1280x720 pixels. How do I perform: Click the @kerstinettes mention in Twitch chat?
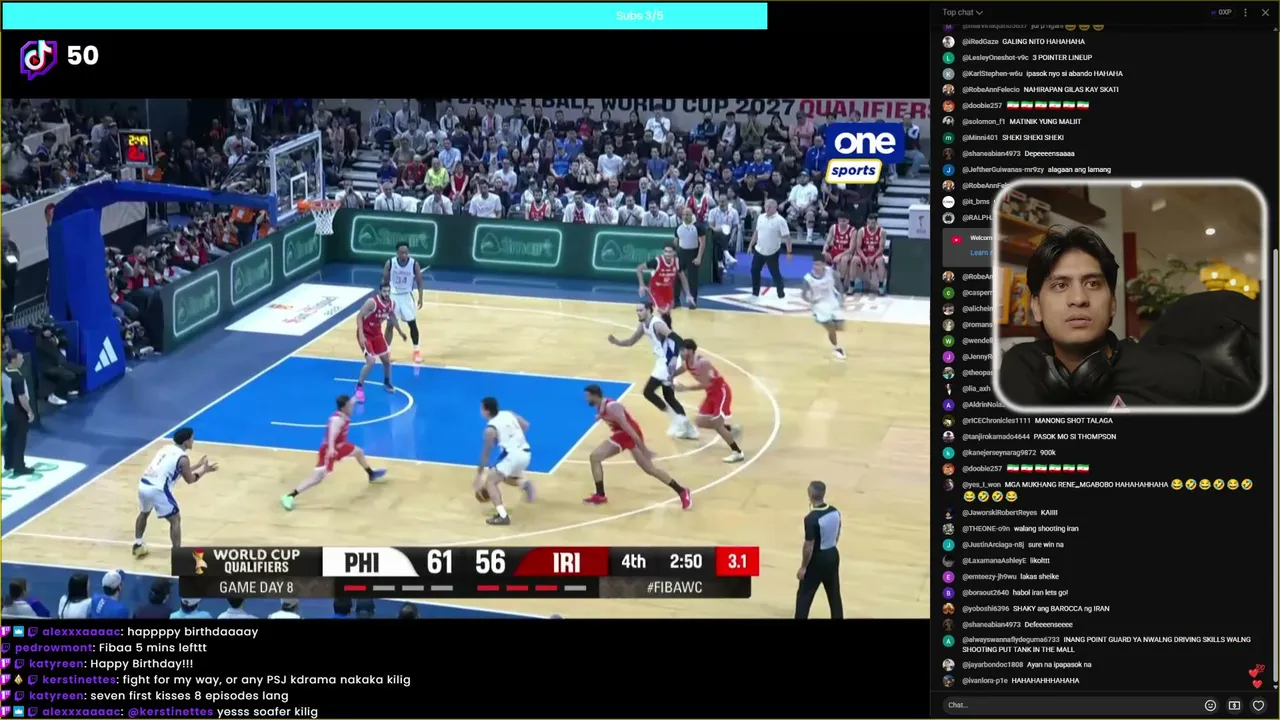click(x=170, y=712)
